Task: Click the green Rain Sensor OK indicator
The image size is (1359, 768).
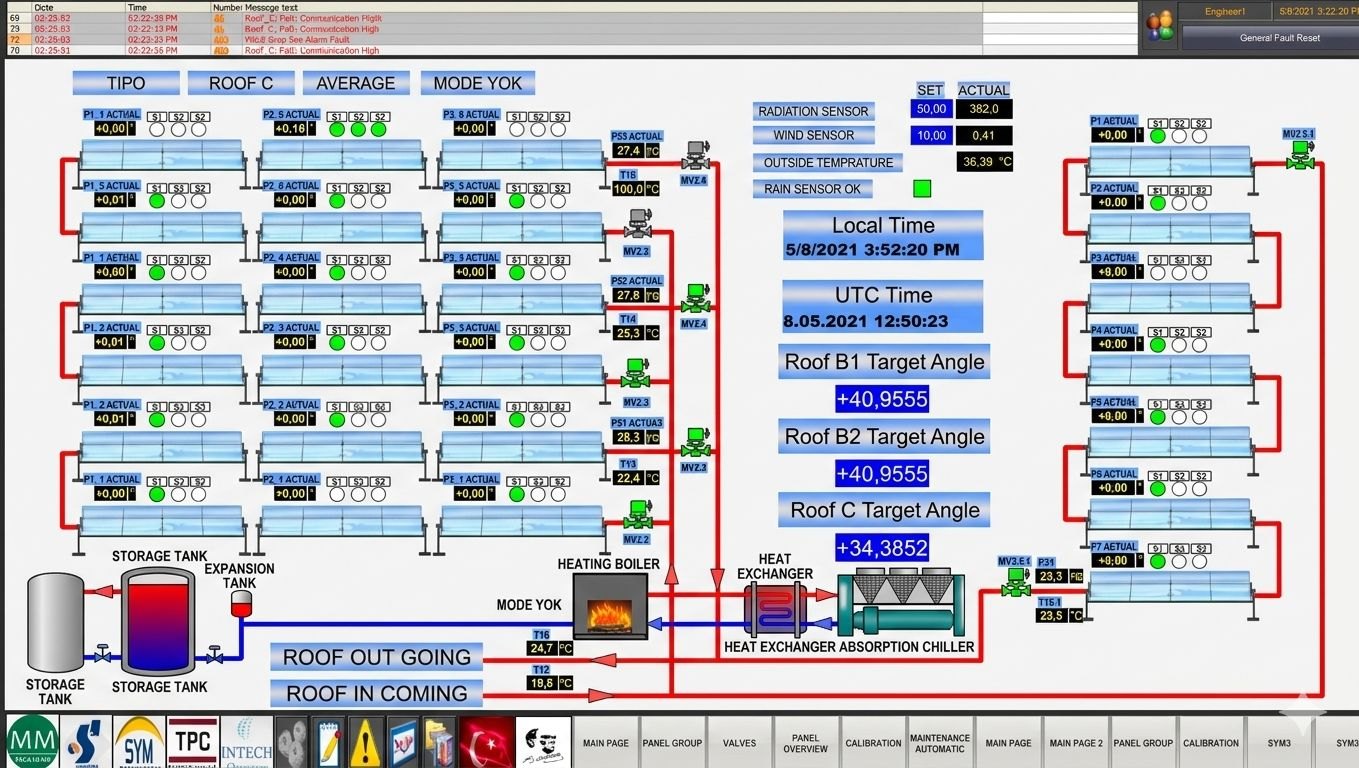Action: coord(922,188)
